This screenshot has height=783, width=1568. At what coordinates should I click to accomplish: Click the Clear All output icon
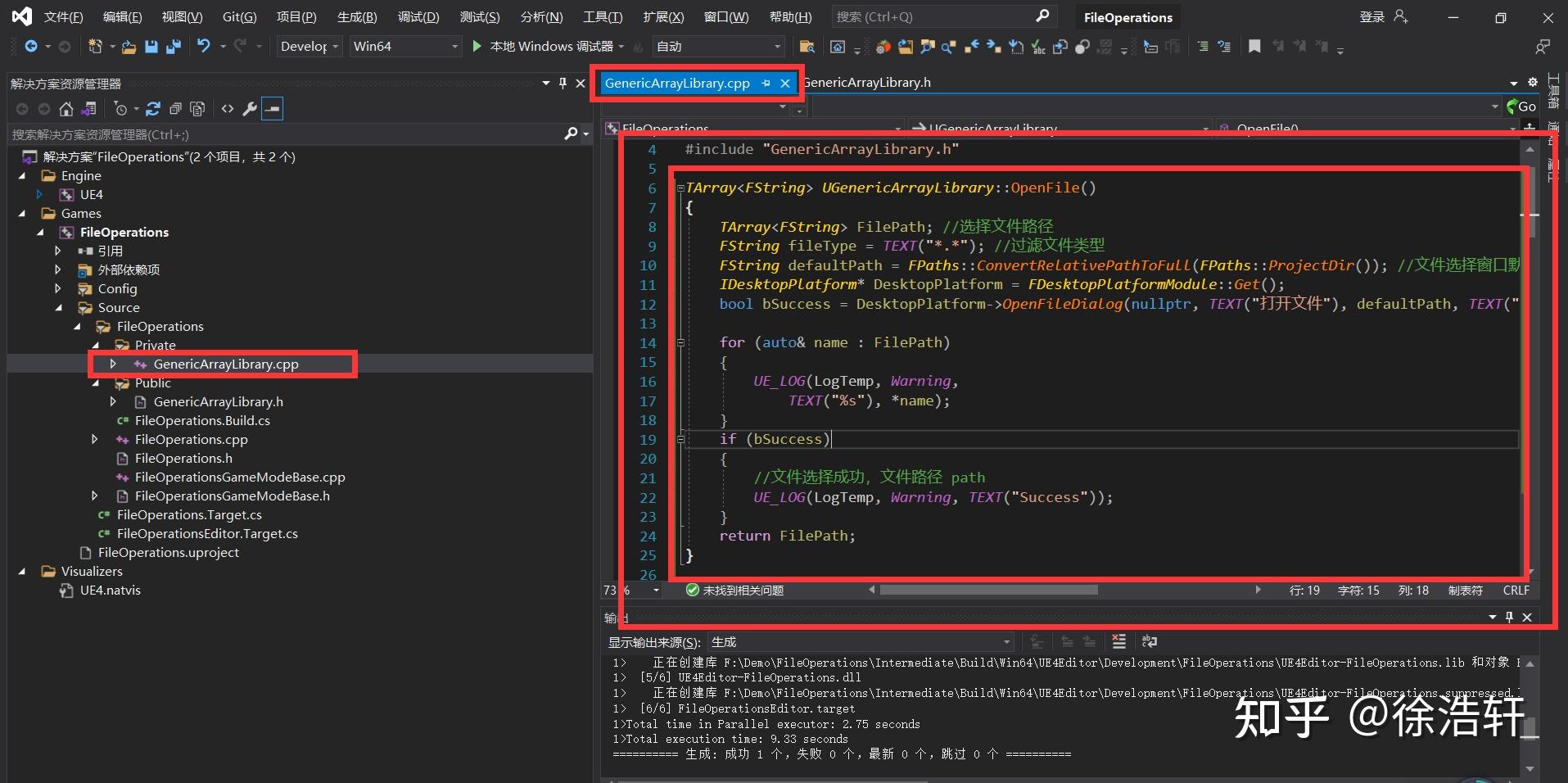click(1118, 641)
